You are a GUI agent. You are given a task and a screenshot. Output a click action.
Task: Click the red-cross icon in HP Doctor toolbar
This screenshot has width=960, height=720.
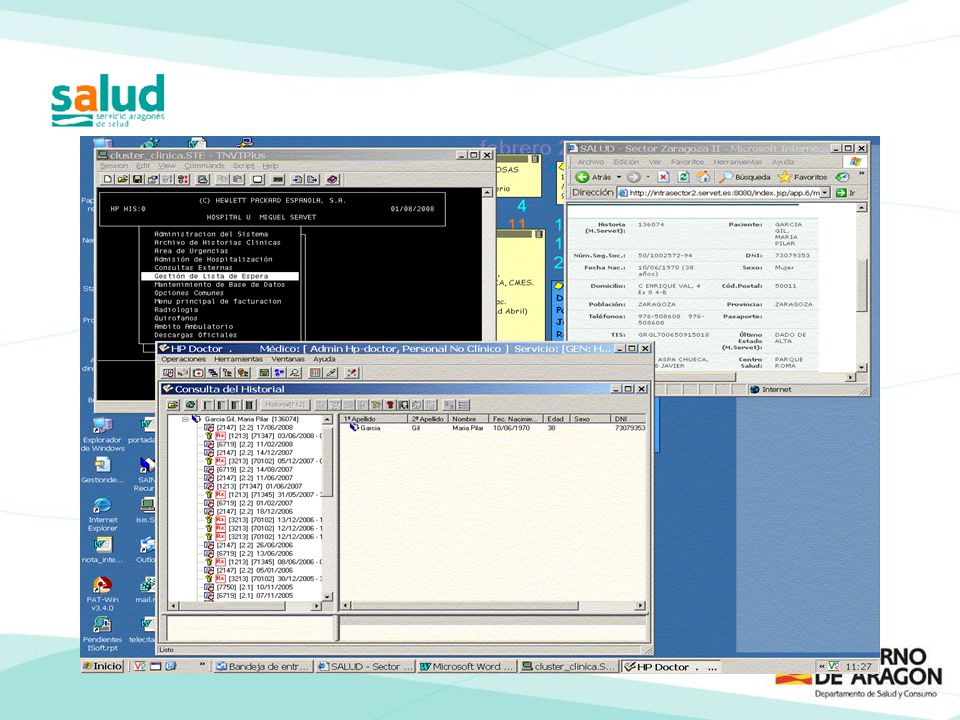tap(198, 372)
